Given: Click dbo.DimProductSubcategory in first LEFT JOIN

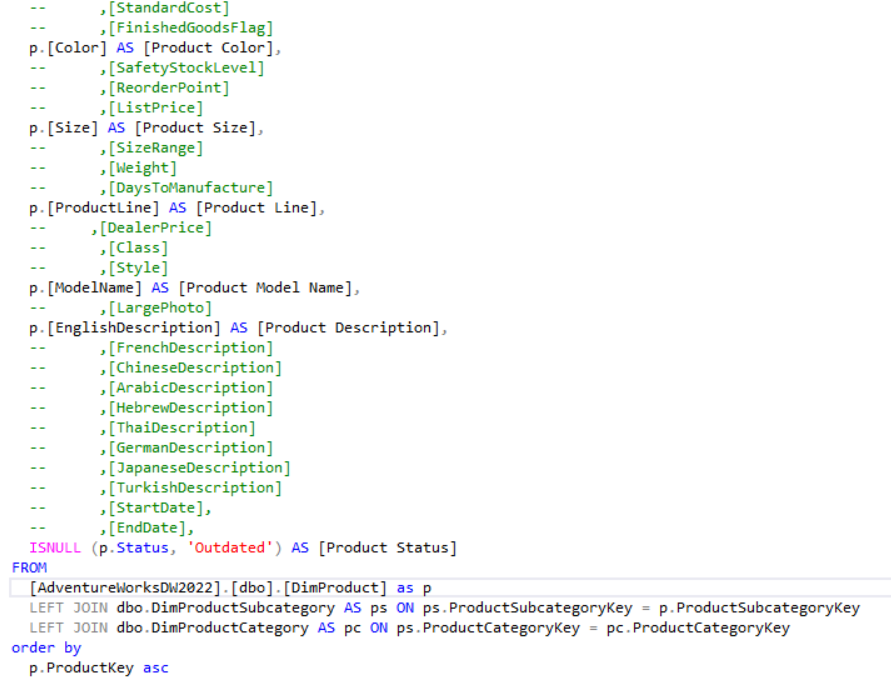Looking at the screenshot, I should (226, 608).
